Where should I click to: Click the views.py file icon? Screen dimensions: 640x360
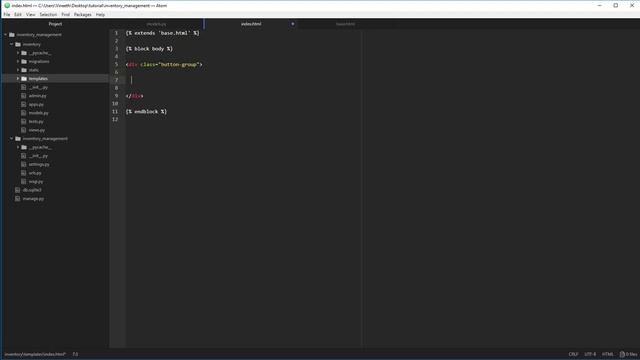pos(24,130)
